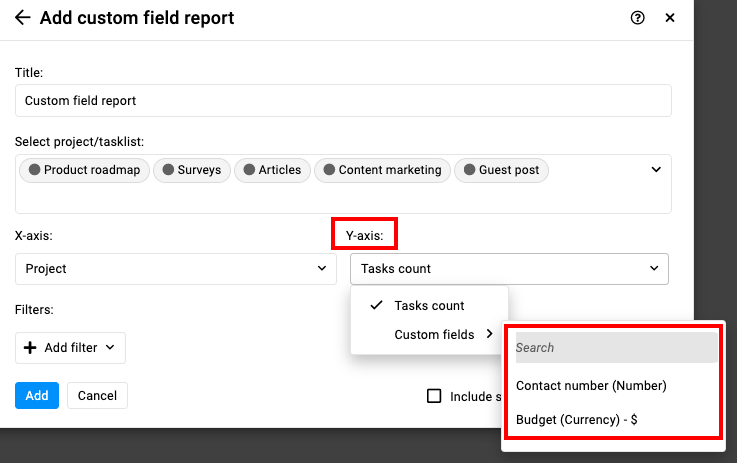
Task: Click the Title input field
Action: pos(343,101)
